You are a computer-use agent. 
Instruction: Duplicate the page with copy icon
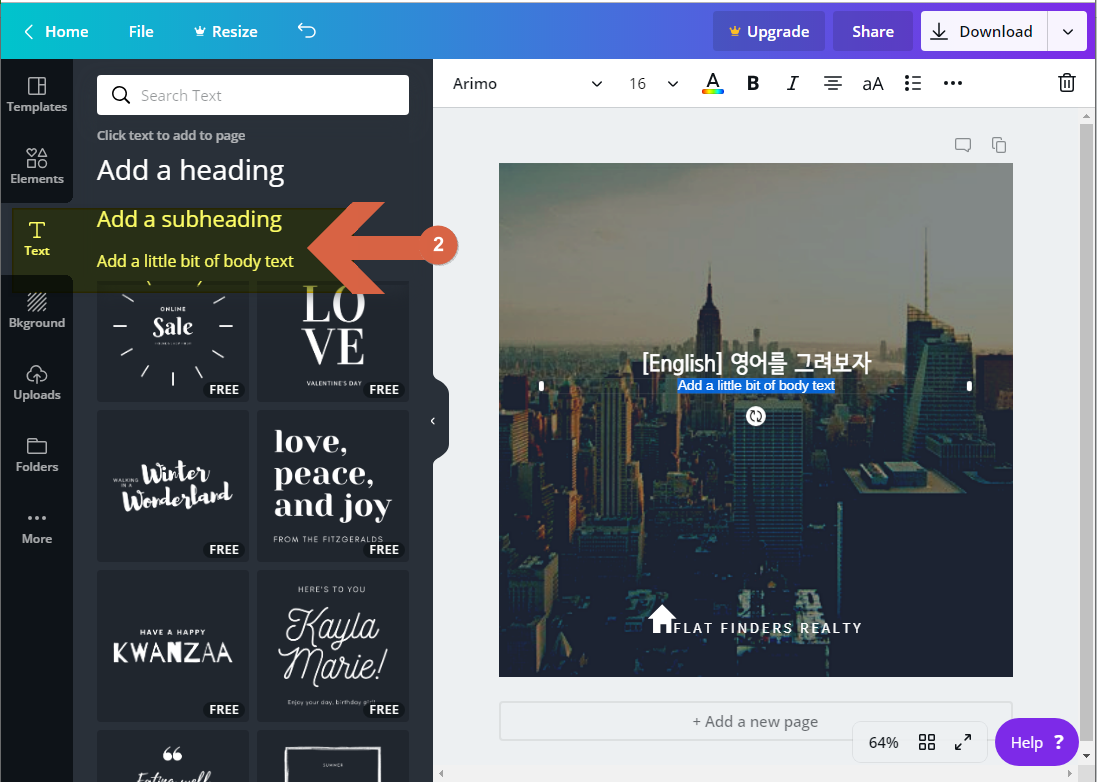click(x=998, y=145)
